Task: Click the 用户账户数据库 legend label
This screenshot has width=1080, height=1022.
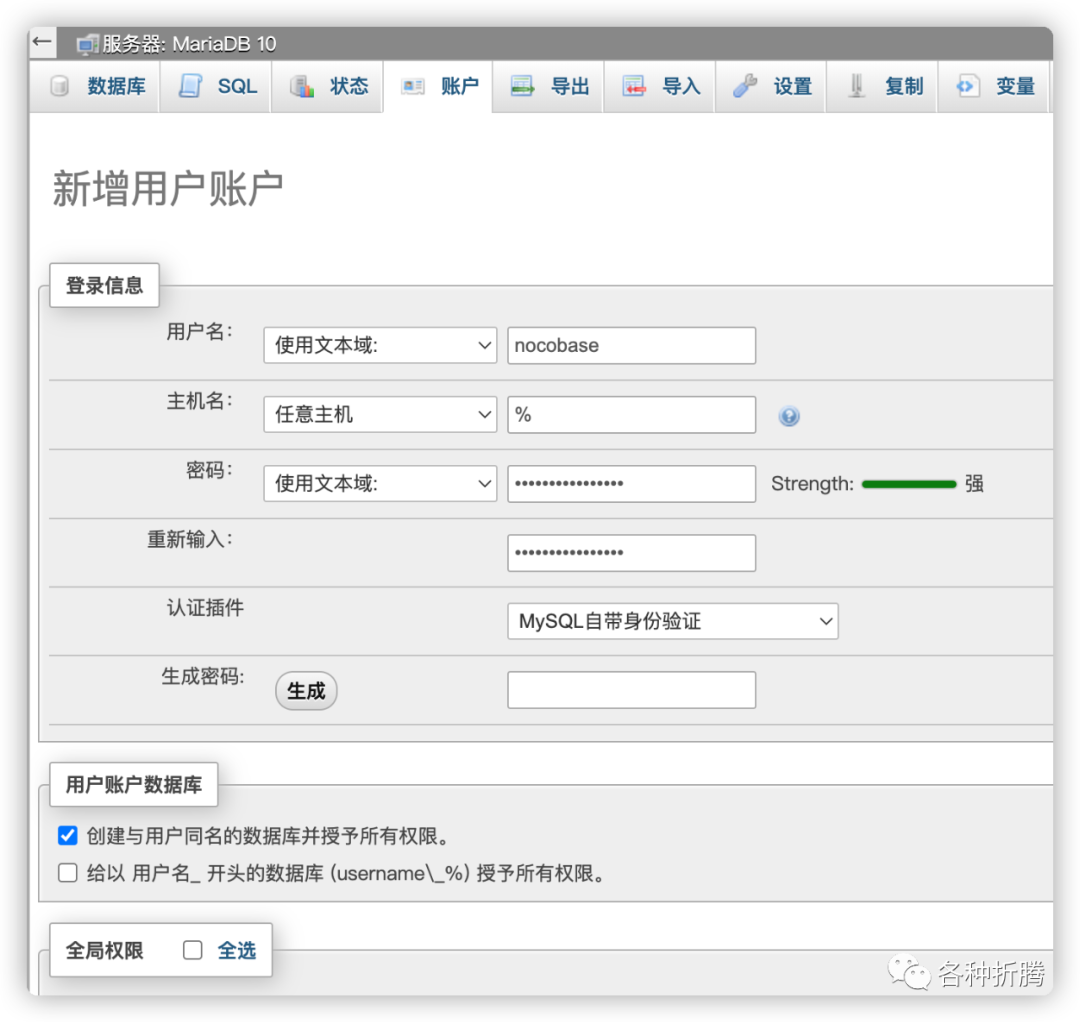Action: pyautogui.click(x=134, y=784)
